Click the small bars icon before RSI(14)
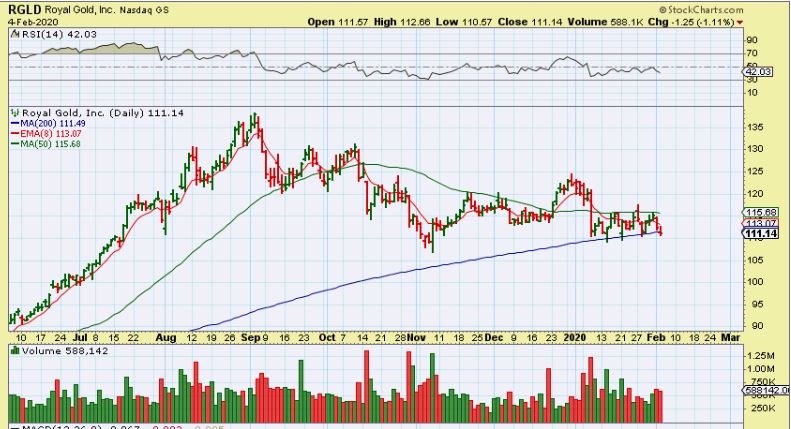The height and width of the screenshot is (429, 791). click(x=15, y=34)
